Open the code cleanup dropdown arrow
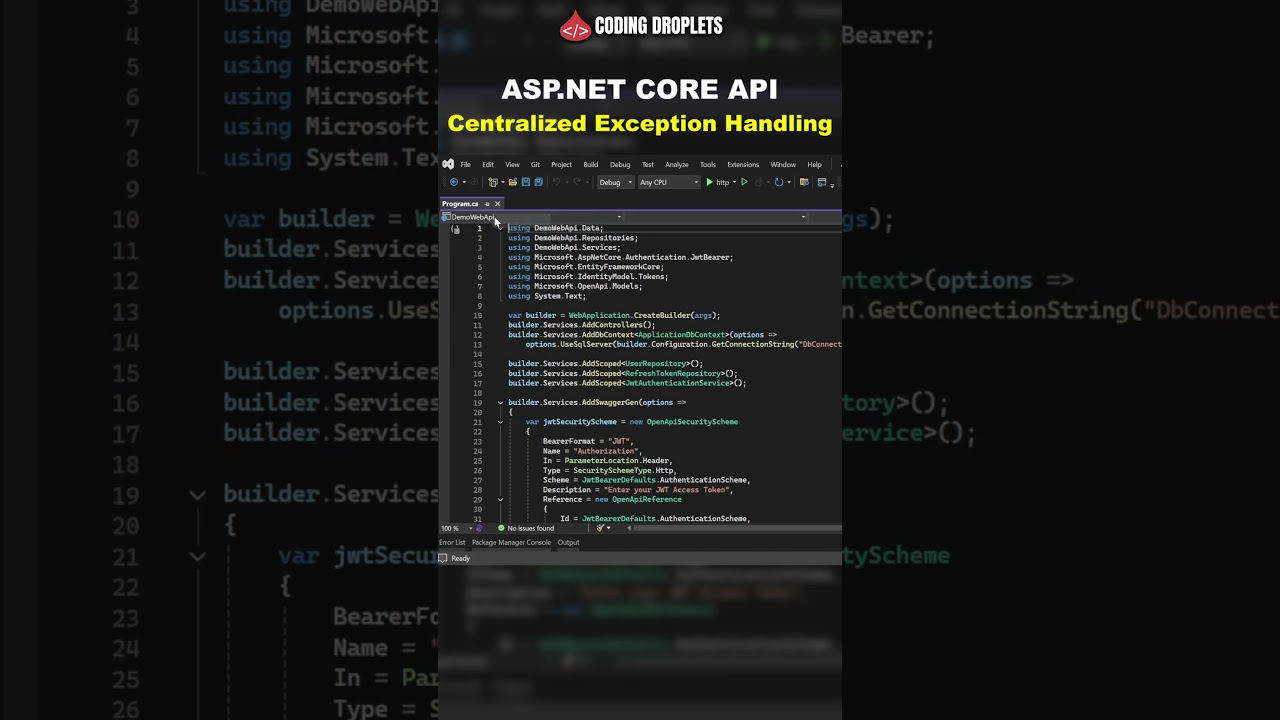Image resolution: width=1280 pixels, height=720 pixels. tap(608, 528)
